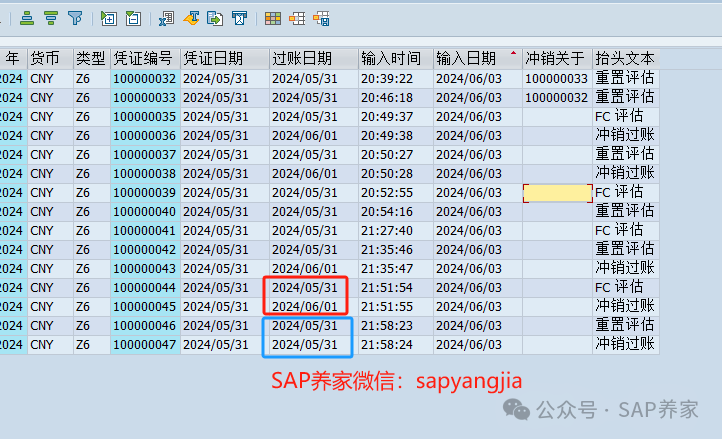The height and width of the screenshot is (439, 722).
Task: Click header text 冲销过账 for document 100000047
Action: (625, 344)
